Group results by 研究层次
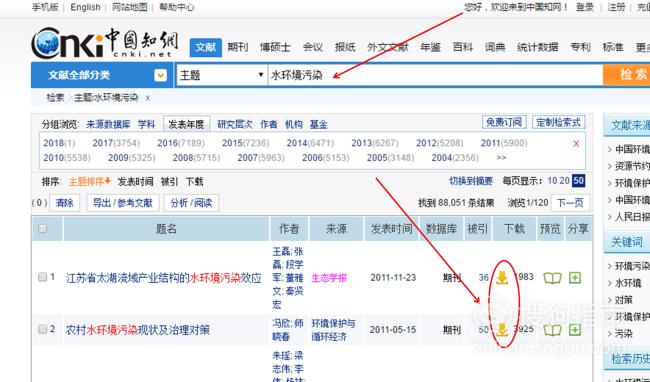Viewport: 650px width, 382px height. [x=235, y=124]
